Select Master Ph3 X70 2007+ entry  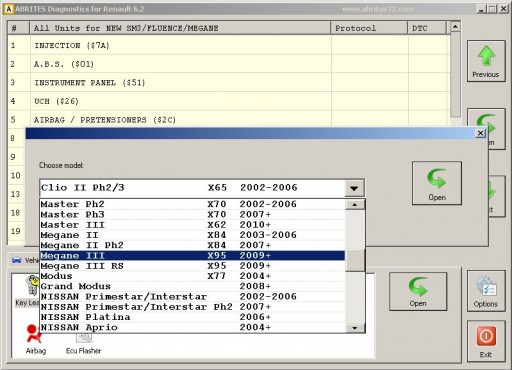pyautogui.click(x=192, y=214)
